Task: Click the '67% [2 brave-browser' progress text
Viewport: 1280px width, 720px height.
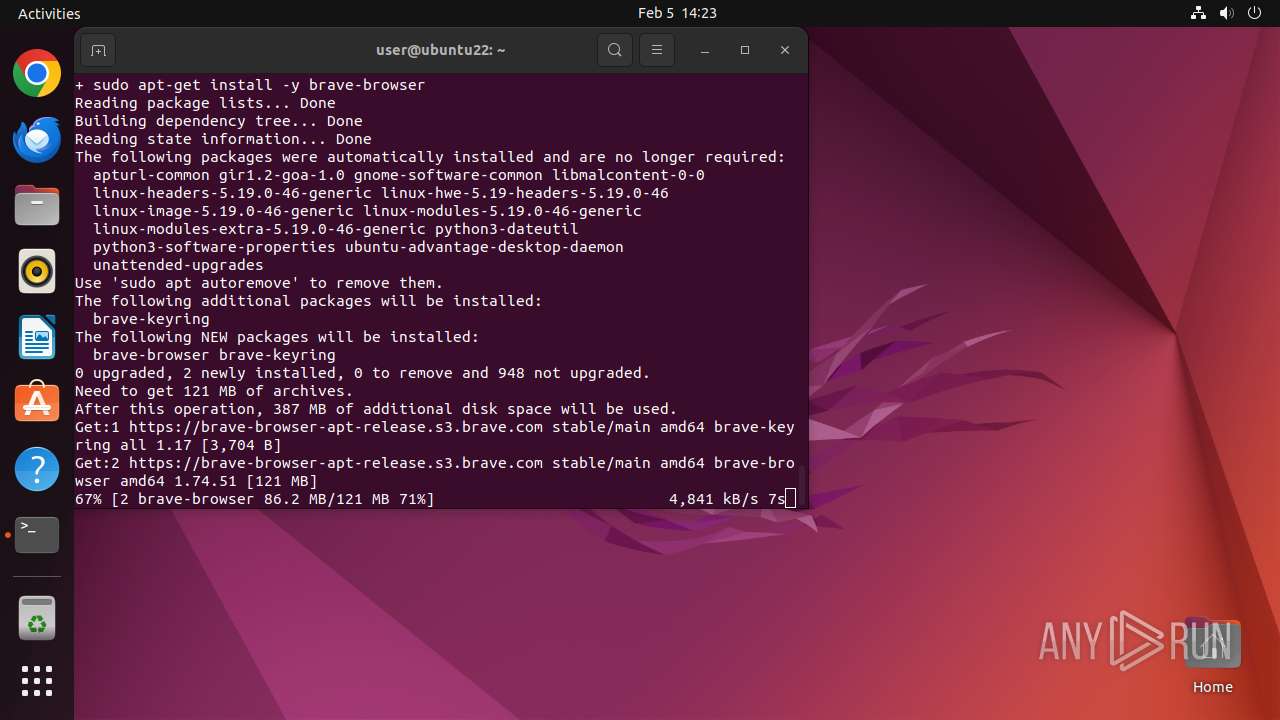Action: click(255, 499)
